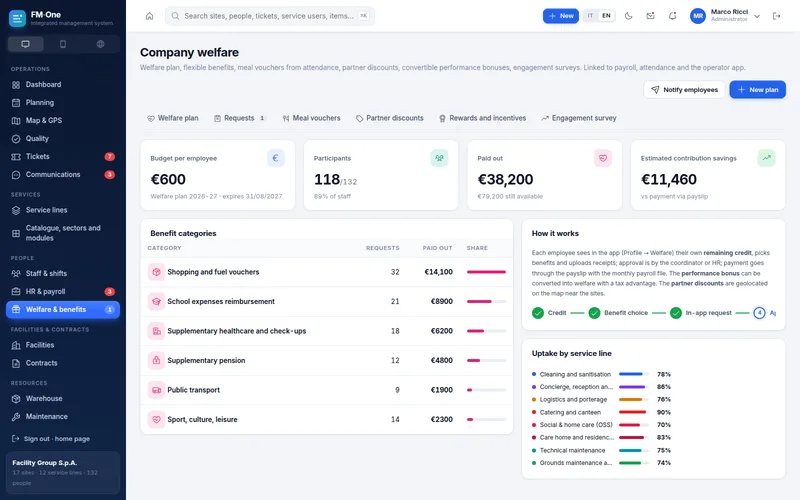The width and height of the screenshot is (800, 500).
Task: Open Dashboard in sidebar
Action: [63, 85]
